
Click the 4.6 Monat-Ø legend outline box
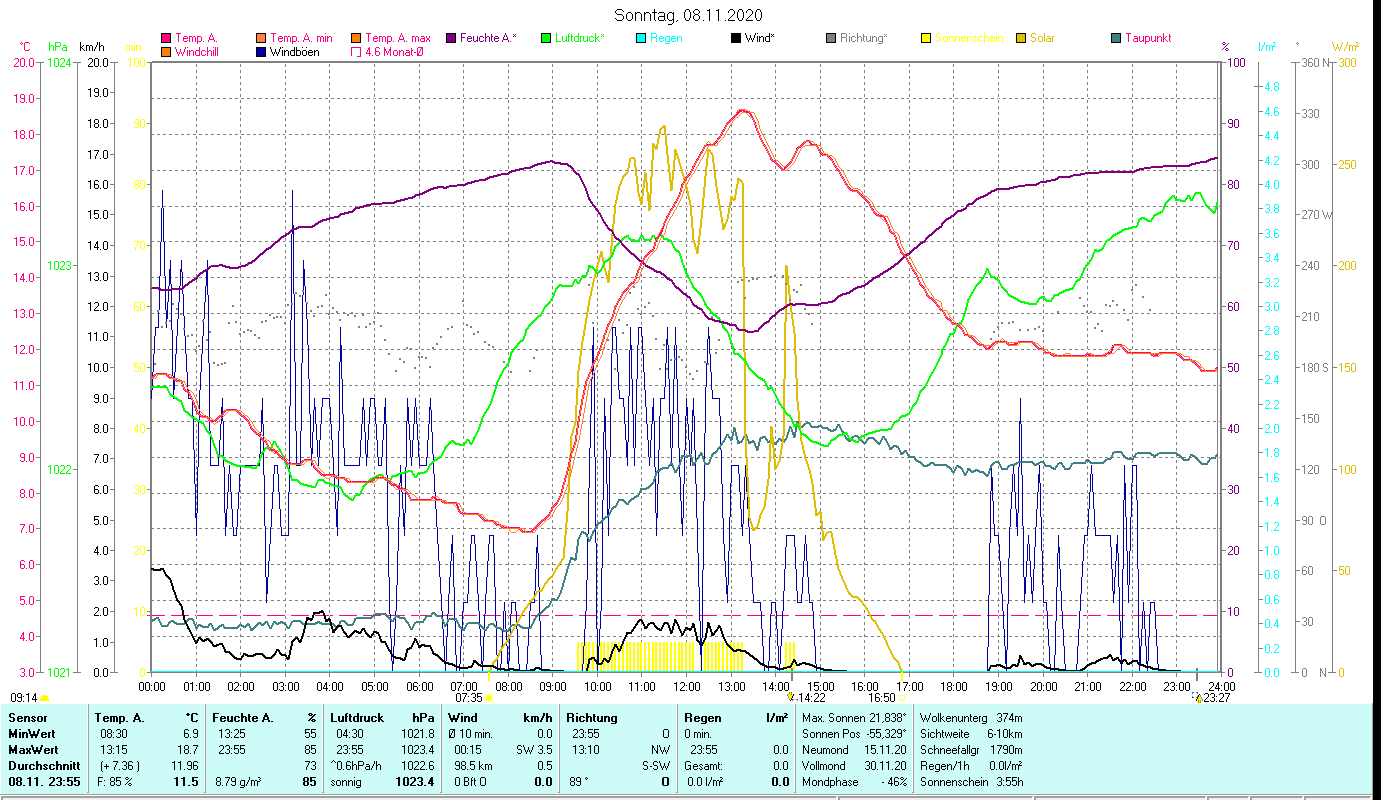click(356, 52)
